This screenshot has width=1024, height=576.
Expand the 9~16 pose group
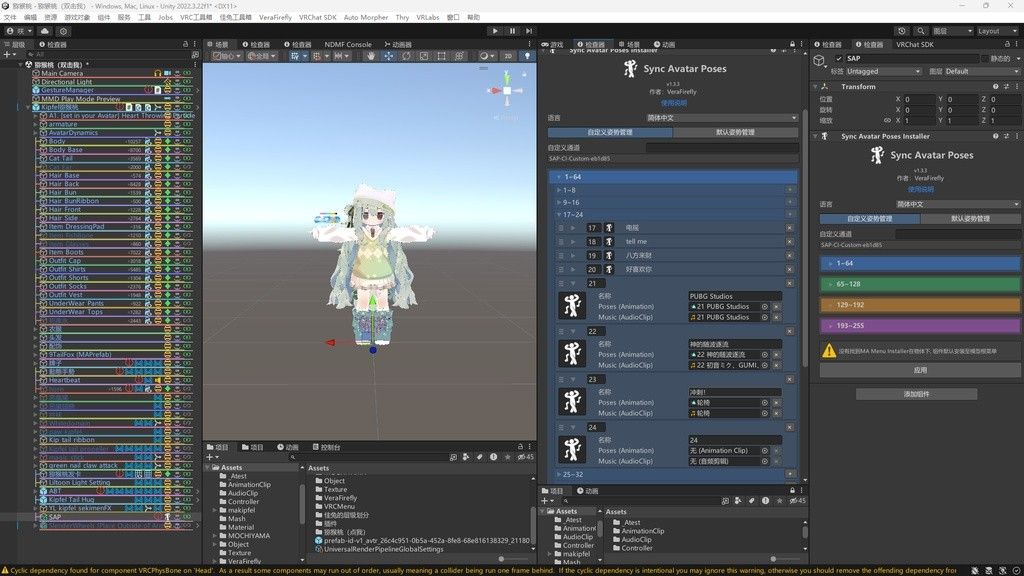559,202
